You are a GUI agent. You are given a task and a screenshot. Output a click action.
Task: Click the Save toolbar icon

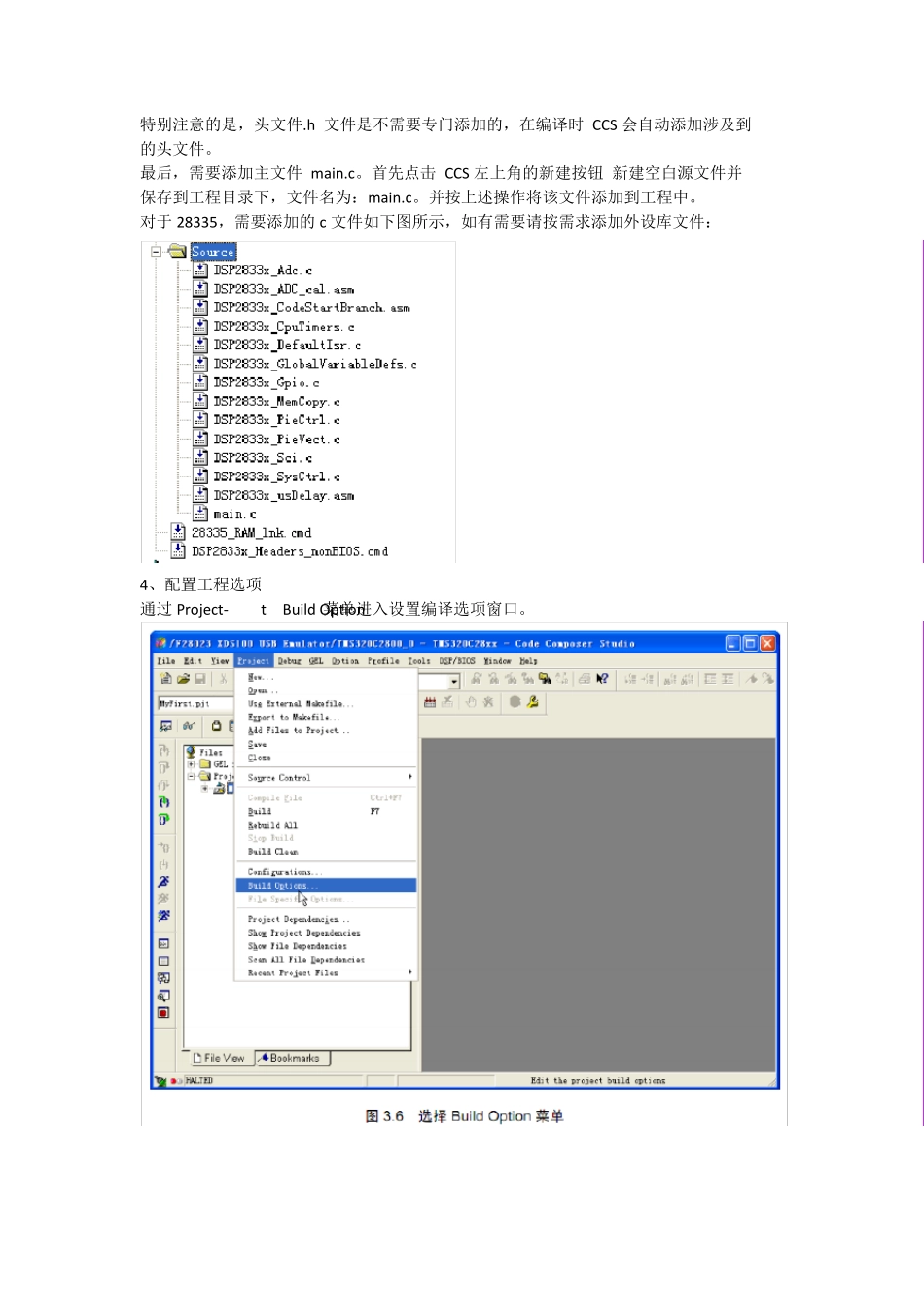(x=199, y=679)
